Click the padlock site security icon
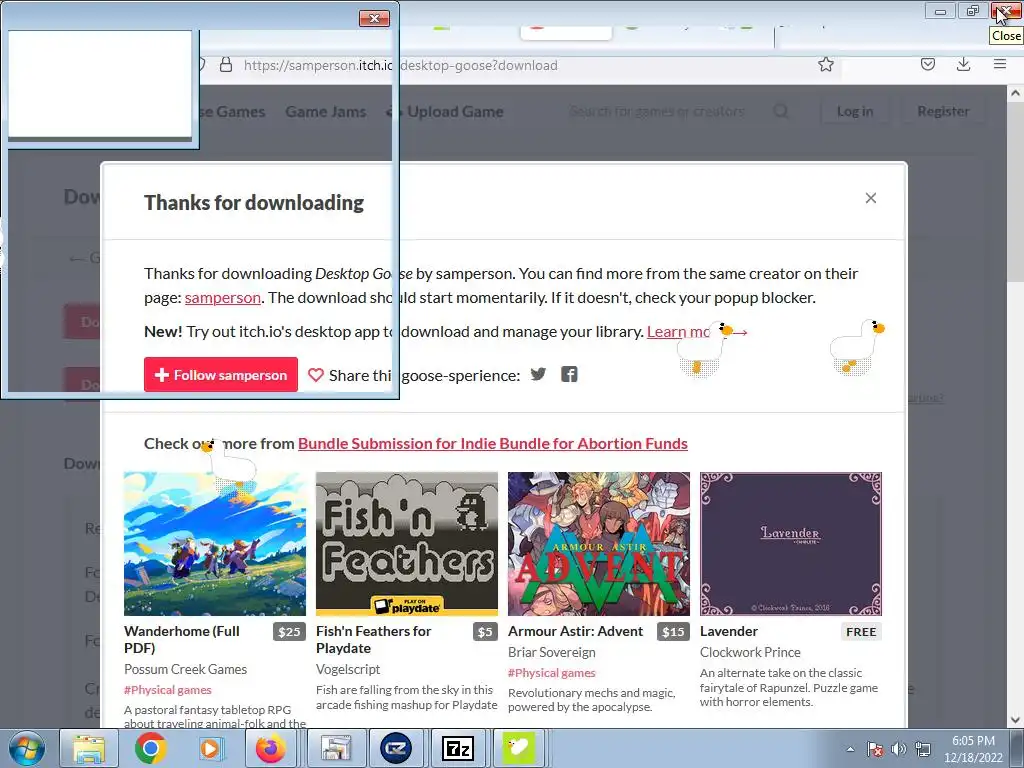Screen dimensions: 1024x768 tap(226, 65)
